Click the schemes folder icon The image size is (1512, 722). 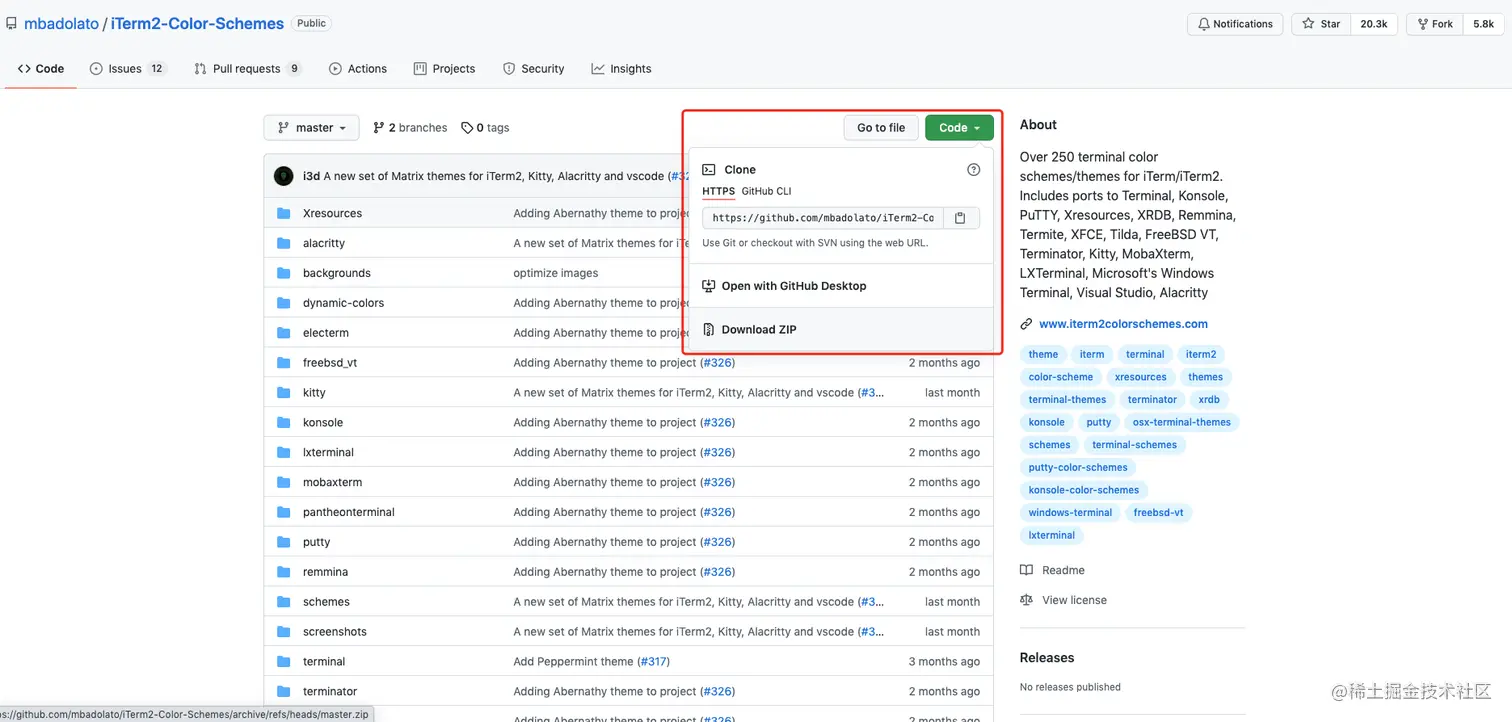point(283,602)
